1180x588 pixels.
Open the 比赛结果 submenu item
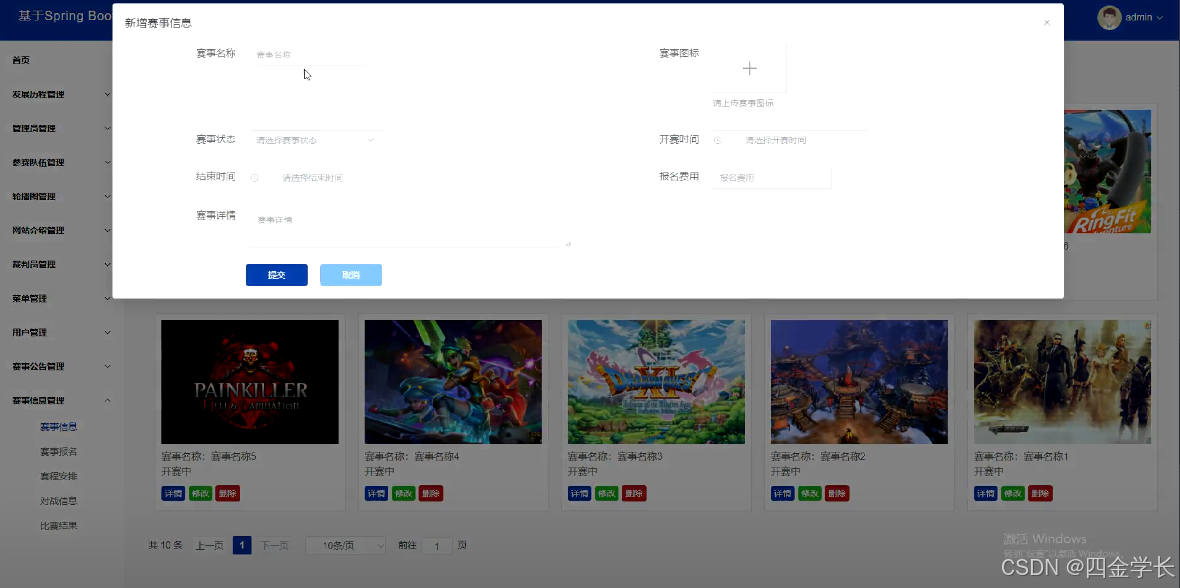(59, 526)
